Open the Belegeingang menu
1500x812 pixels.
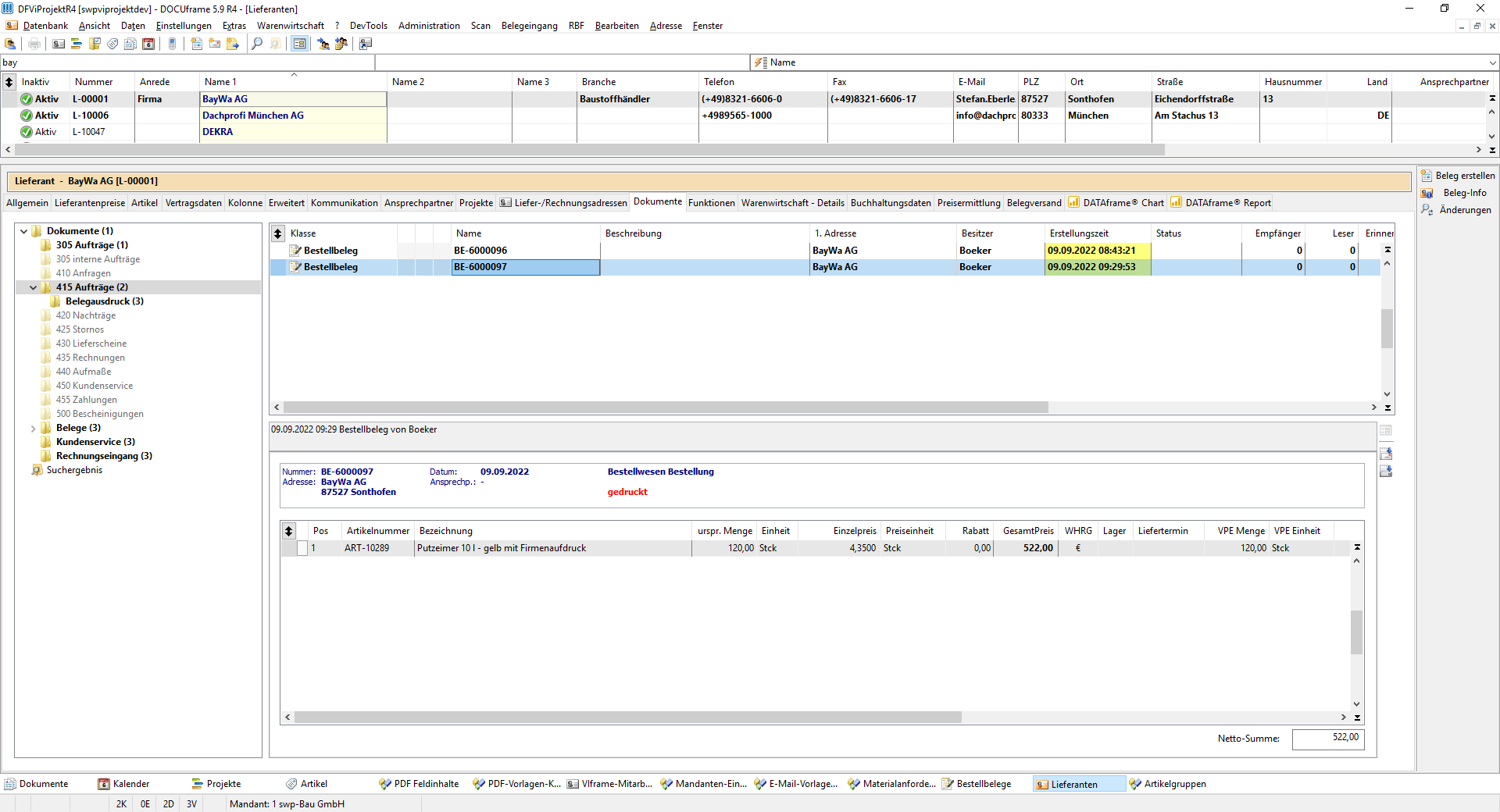pos(529,26)
